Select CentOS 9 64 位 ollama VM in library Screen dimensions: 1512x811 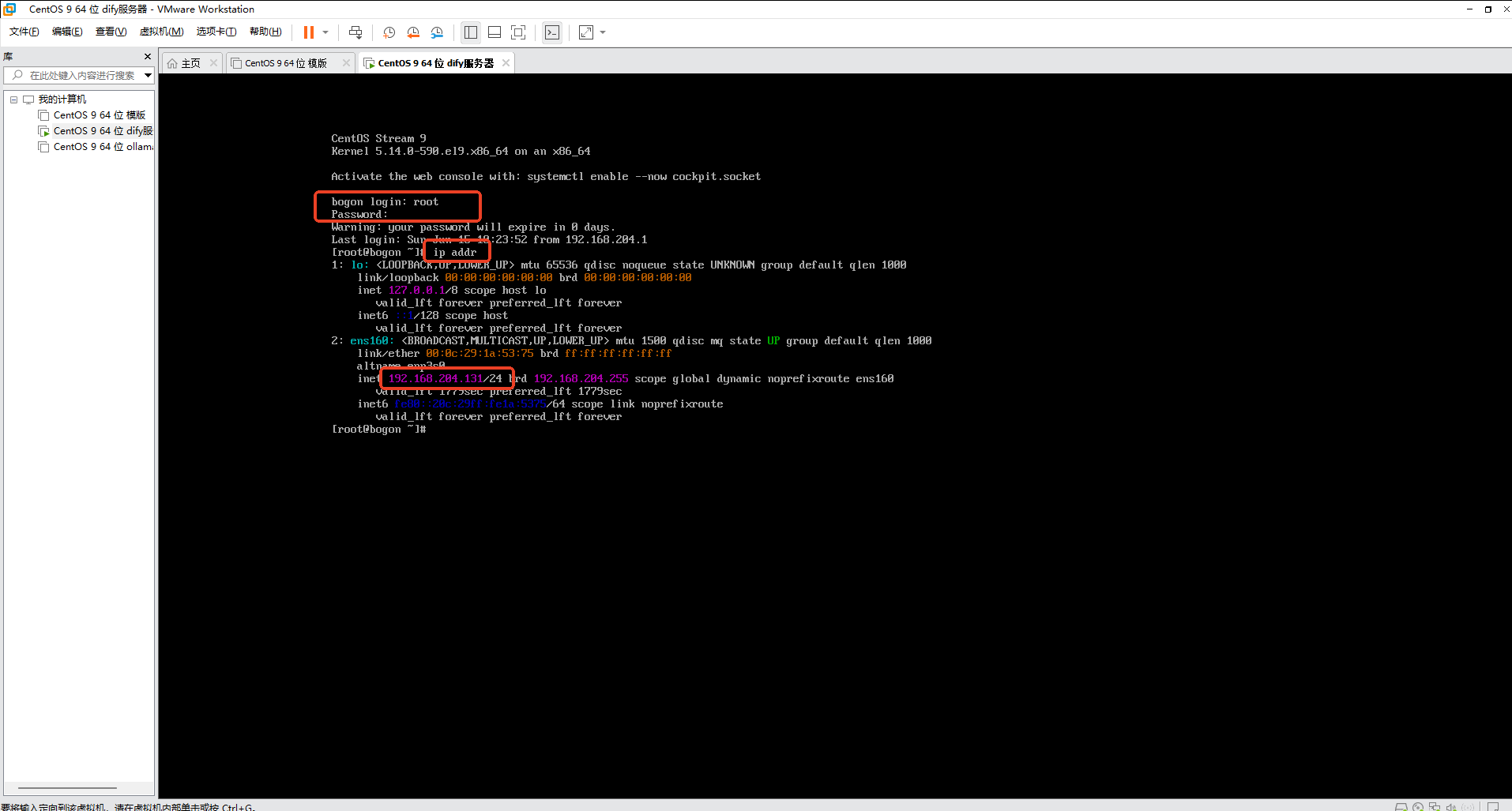pos(103,147)
